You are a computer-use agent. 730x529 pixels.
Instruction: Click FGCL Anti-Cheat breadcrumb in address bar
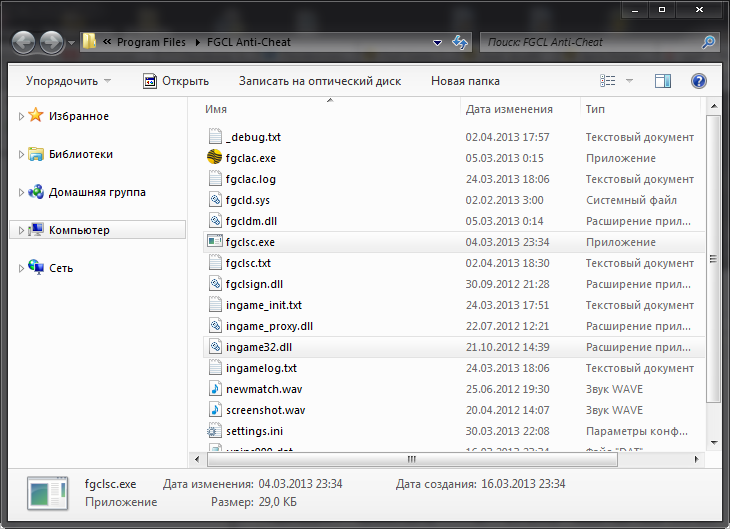[x=249, y=42]
